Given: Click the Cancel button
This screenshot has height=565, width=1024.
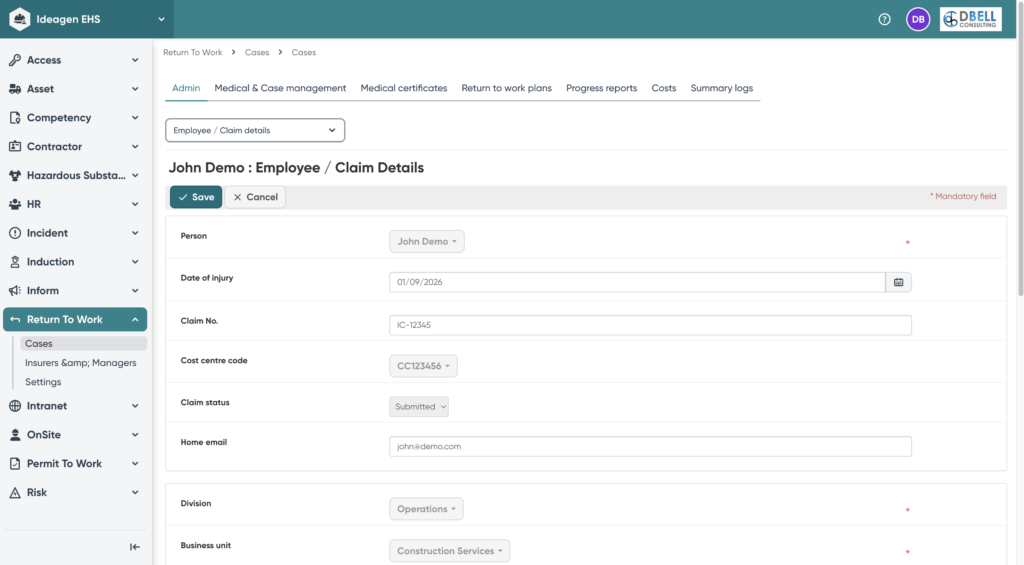Looking at the screenshot, I should [255, 197].
